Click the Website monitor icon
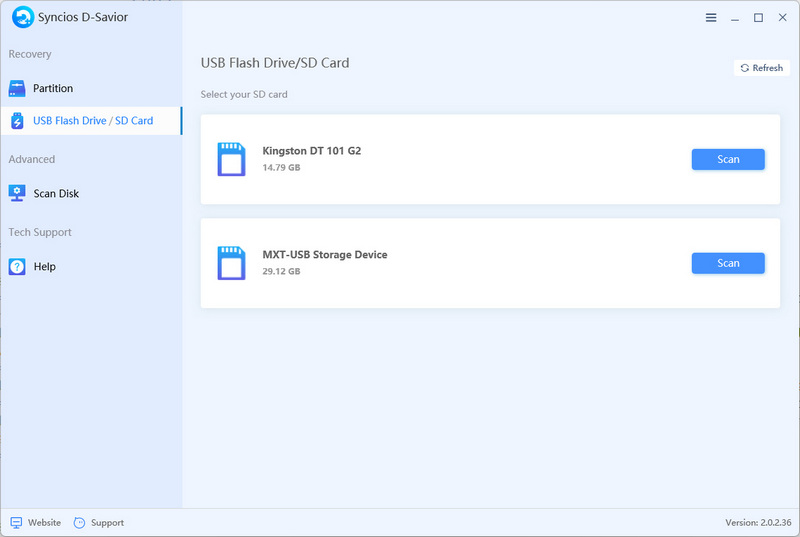800x537 pixels. coord(16,523)
